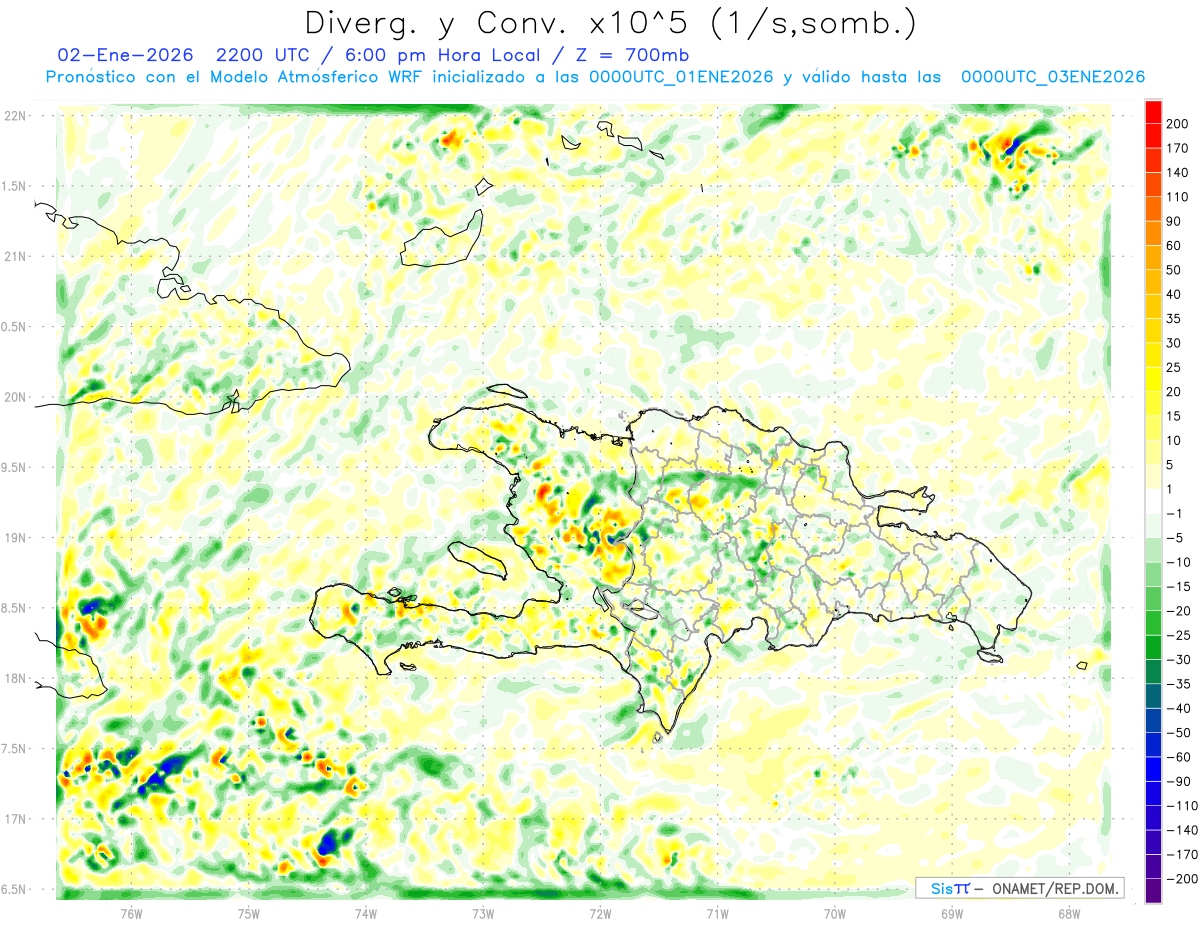The image size is (1200, 927).
Task: Click the positive "140" colorbar value
Action: click(1178, 172)
